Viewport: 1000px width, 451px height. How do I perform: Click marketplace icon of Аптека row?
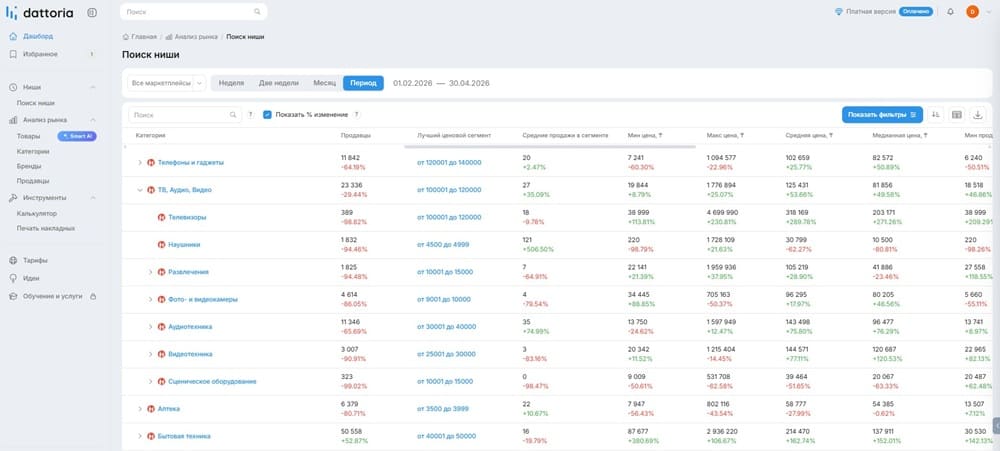[151, 409]
